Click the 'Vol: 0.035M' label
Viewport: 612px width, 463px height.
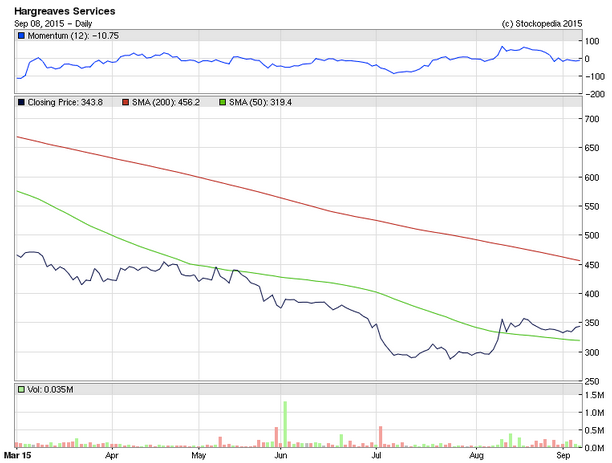pos(50,390)
